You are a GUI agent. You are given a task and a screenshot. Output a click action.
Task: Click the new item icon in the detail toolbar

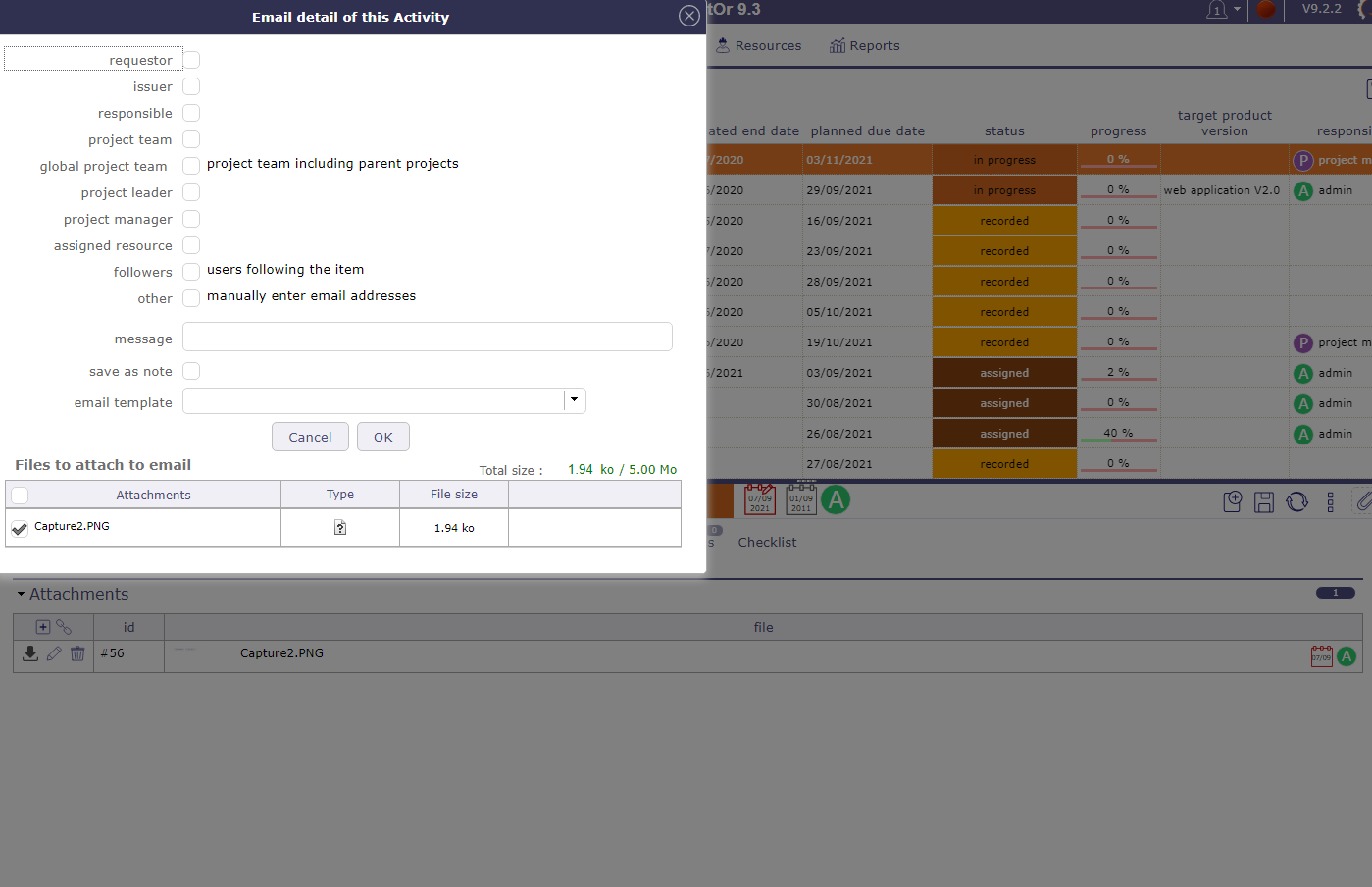pyautogui.click(x=1233, y=502)
